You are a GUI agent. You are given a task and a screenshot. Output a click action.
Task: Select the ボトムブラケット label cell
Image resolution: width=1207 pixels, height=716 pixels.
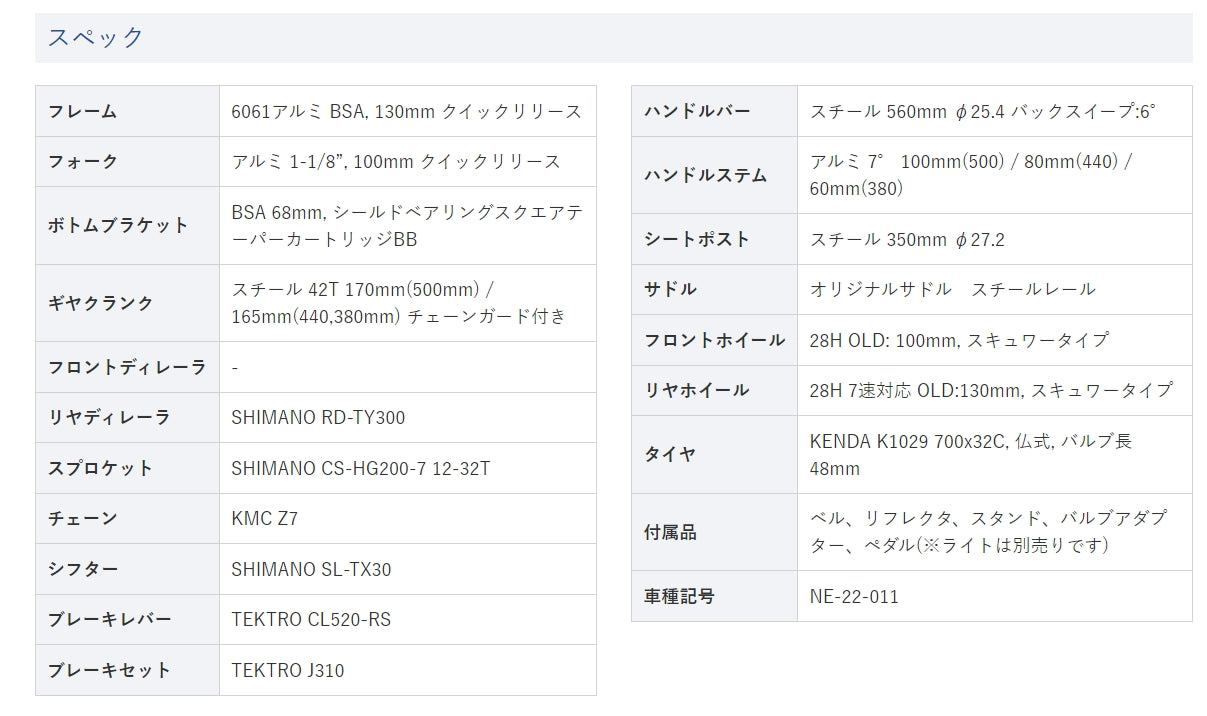[127, 225]
